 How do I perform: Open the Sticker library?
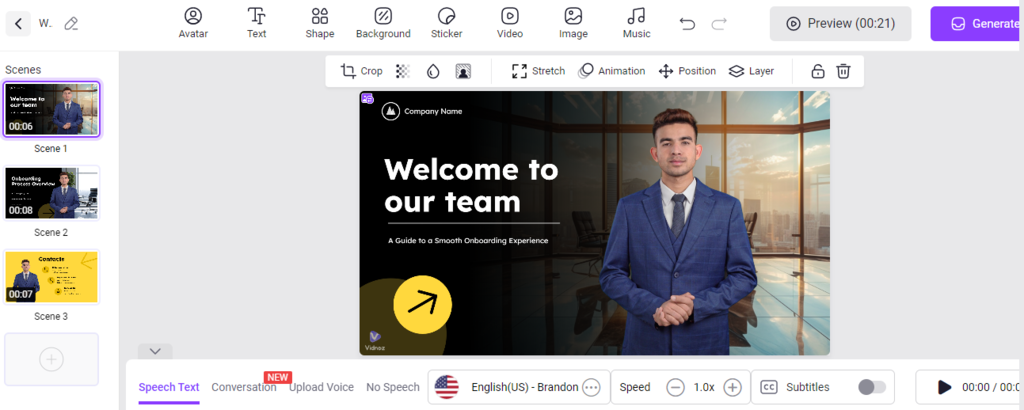tap(447, 22)
